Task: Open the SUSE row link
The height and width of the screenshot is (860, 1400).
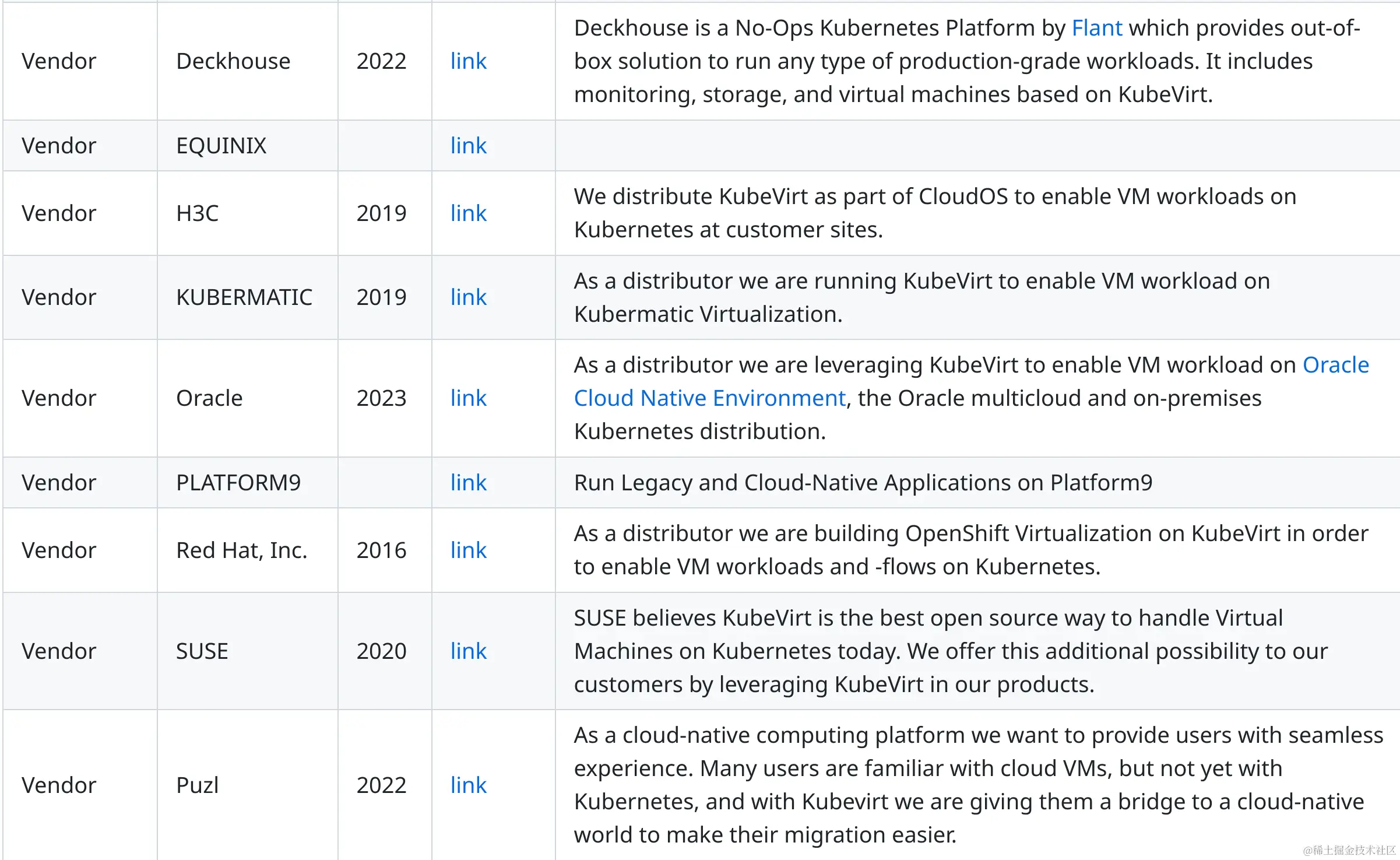Action: [468, 651]
